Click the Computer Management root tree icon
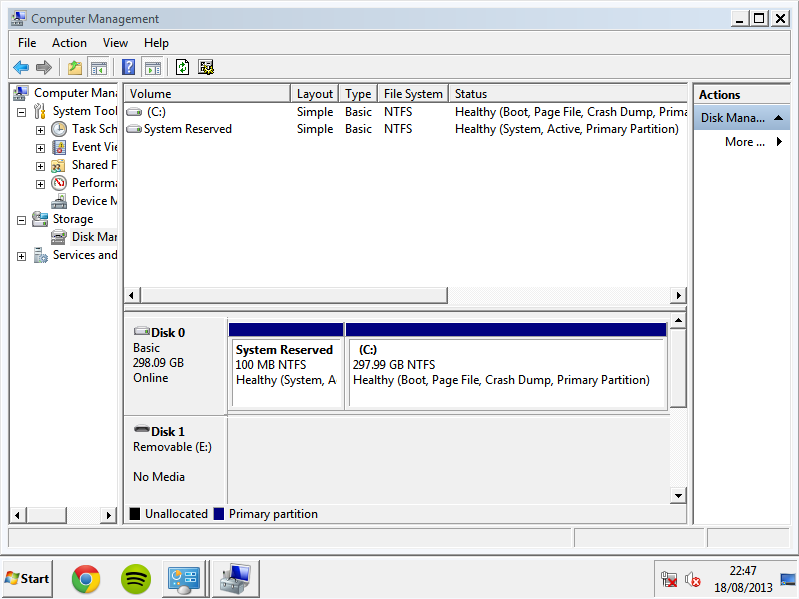This screenshot has height=599, width=799. pyautogui.click(x=21, y=93)
